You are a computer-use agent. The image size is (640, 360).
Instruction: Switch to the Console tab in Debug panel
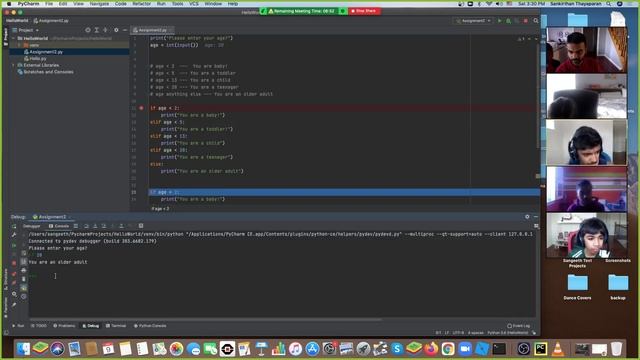59,226
